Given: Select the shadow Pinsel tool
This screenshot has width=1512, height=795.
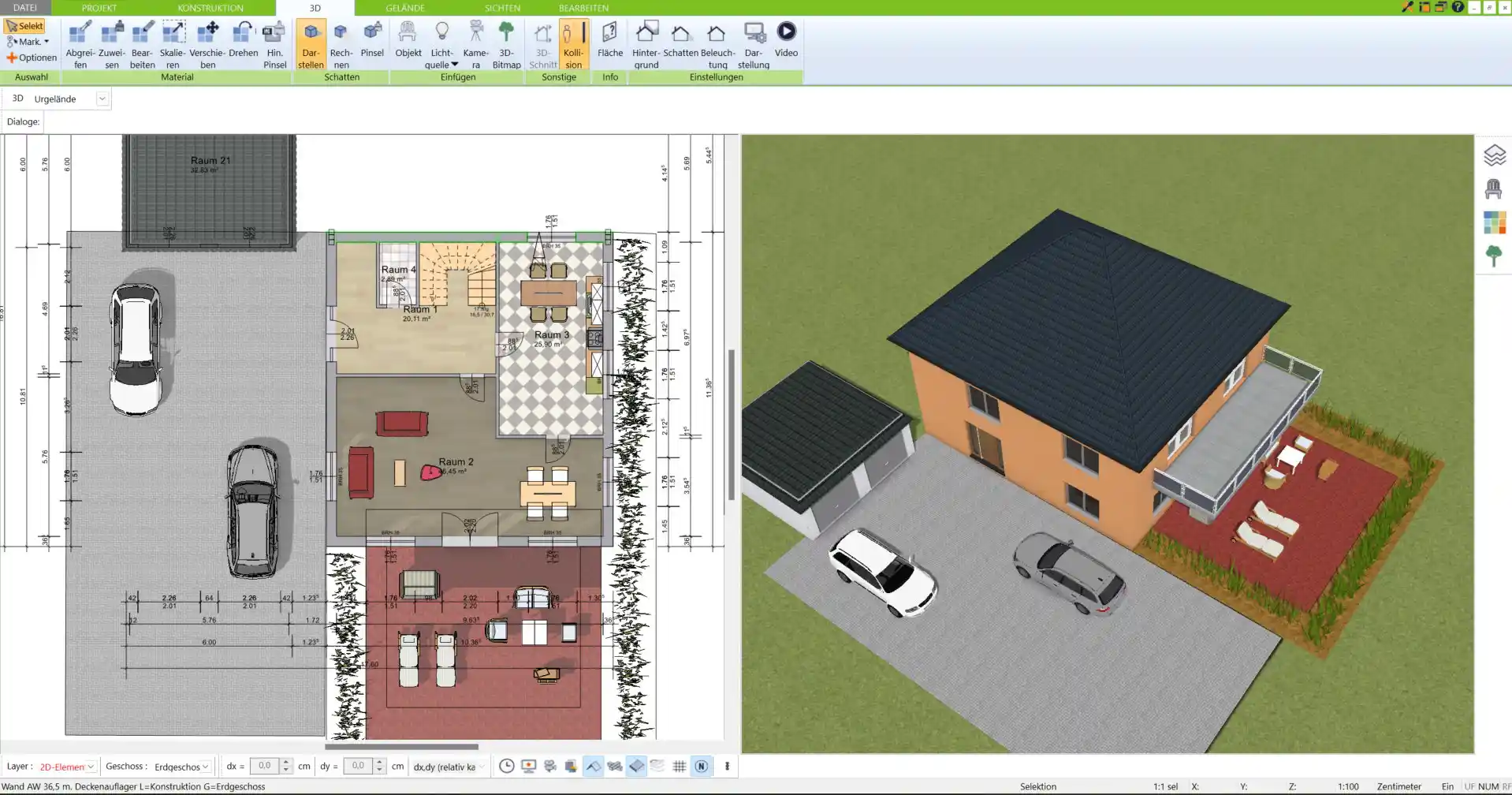Looking at the screenshot, I should point(372,39).
